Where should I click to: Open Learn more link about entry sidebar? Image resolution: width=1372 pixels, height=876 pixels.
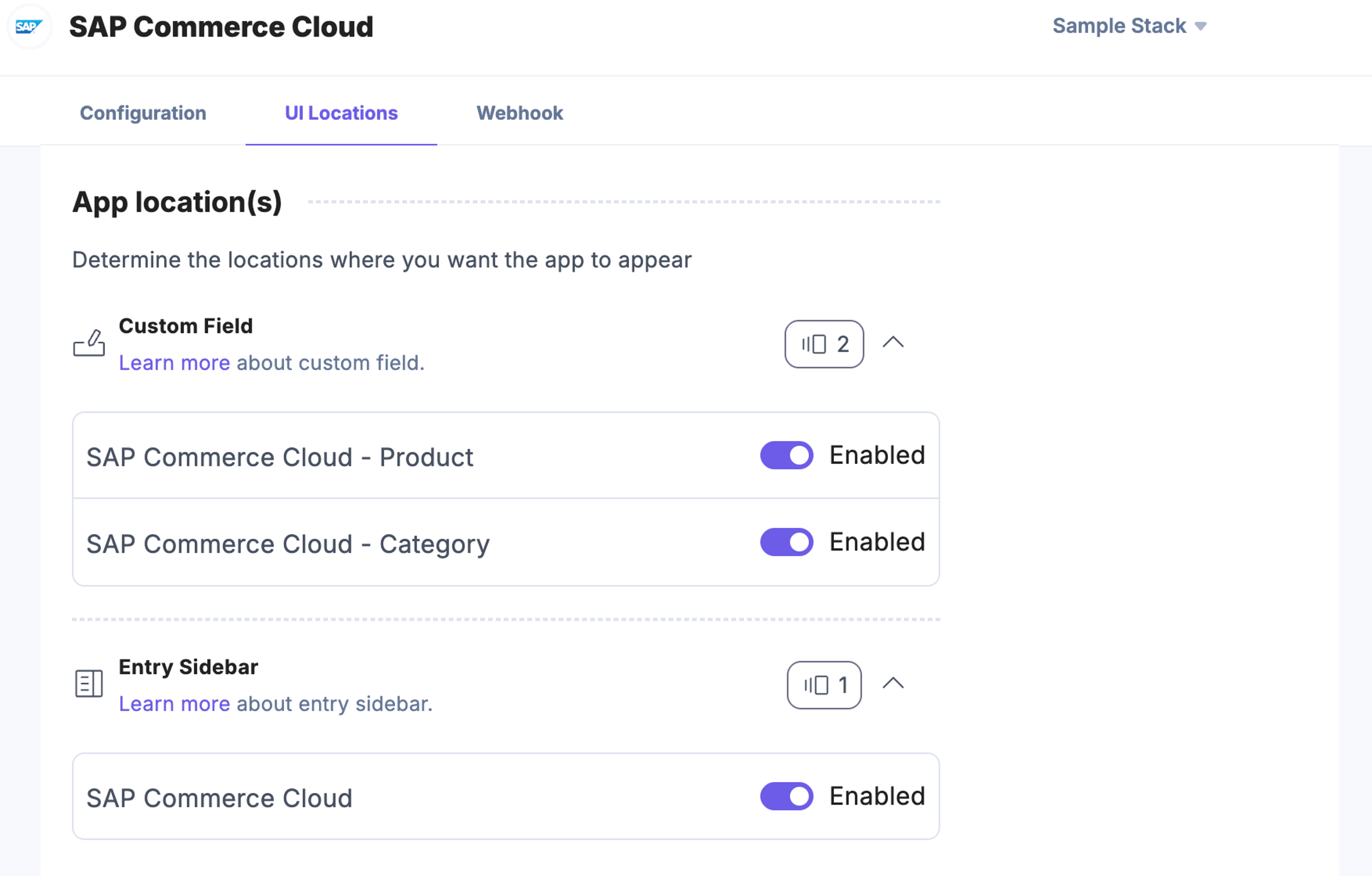pyautogui.click(x=174, y=704)
